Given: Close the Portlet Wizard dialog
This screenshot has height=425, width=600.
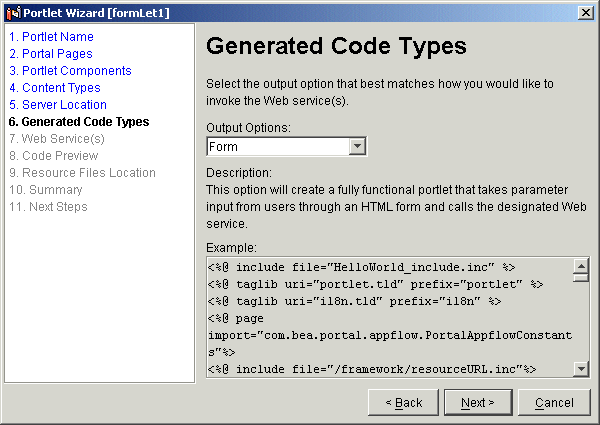Looking at the screenshot, I should point(584,11).
